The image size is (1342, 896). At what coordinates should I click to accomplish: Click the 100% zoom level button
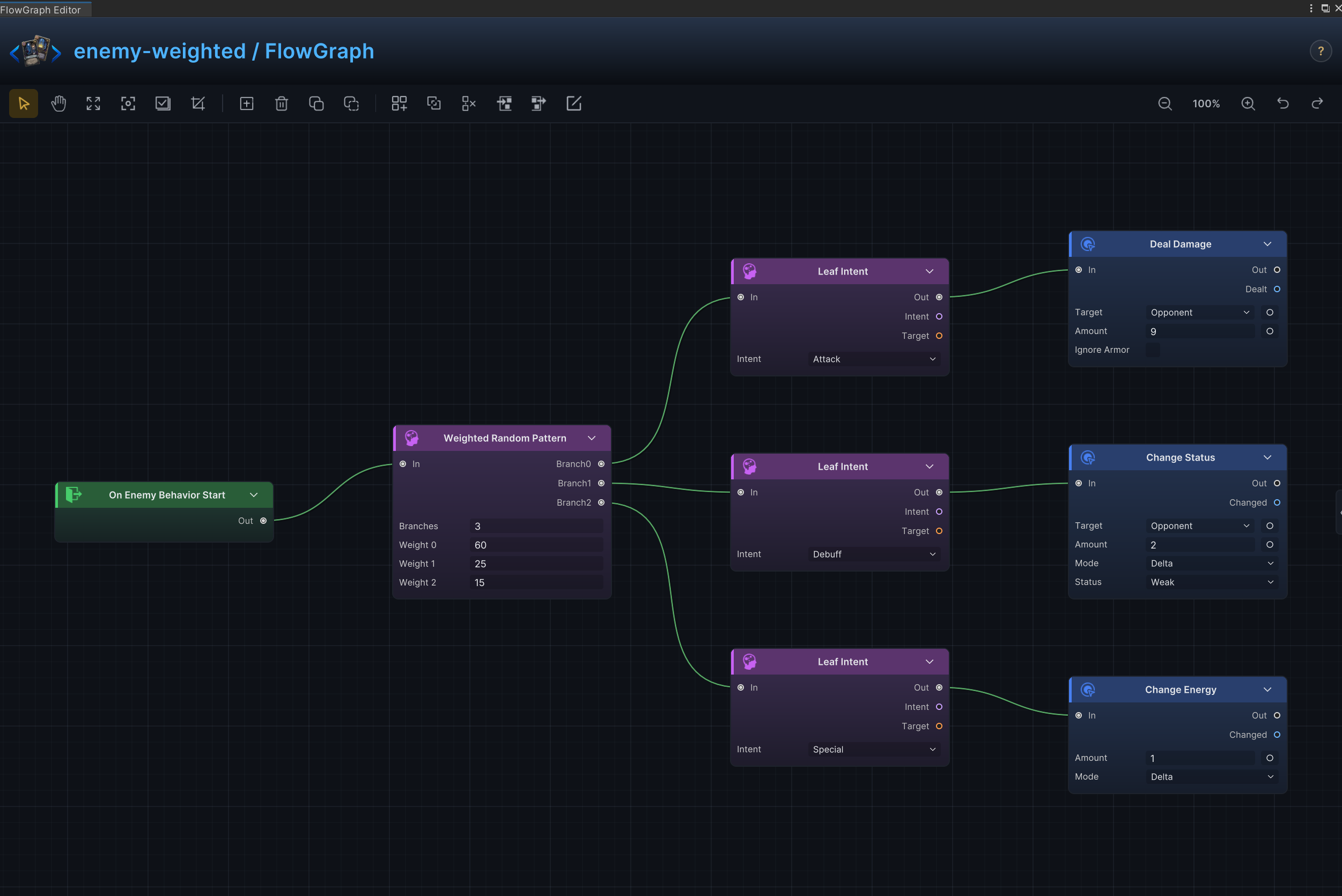(1206, 103)
